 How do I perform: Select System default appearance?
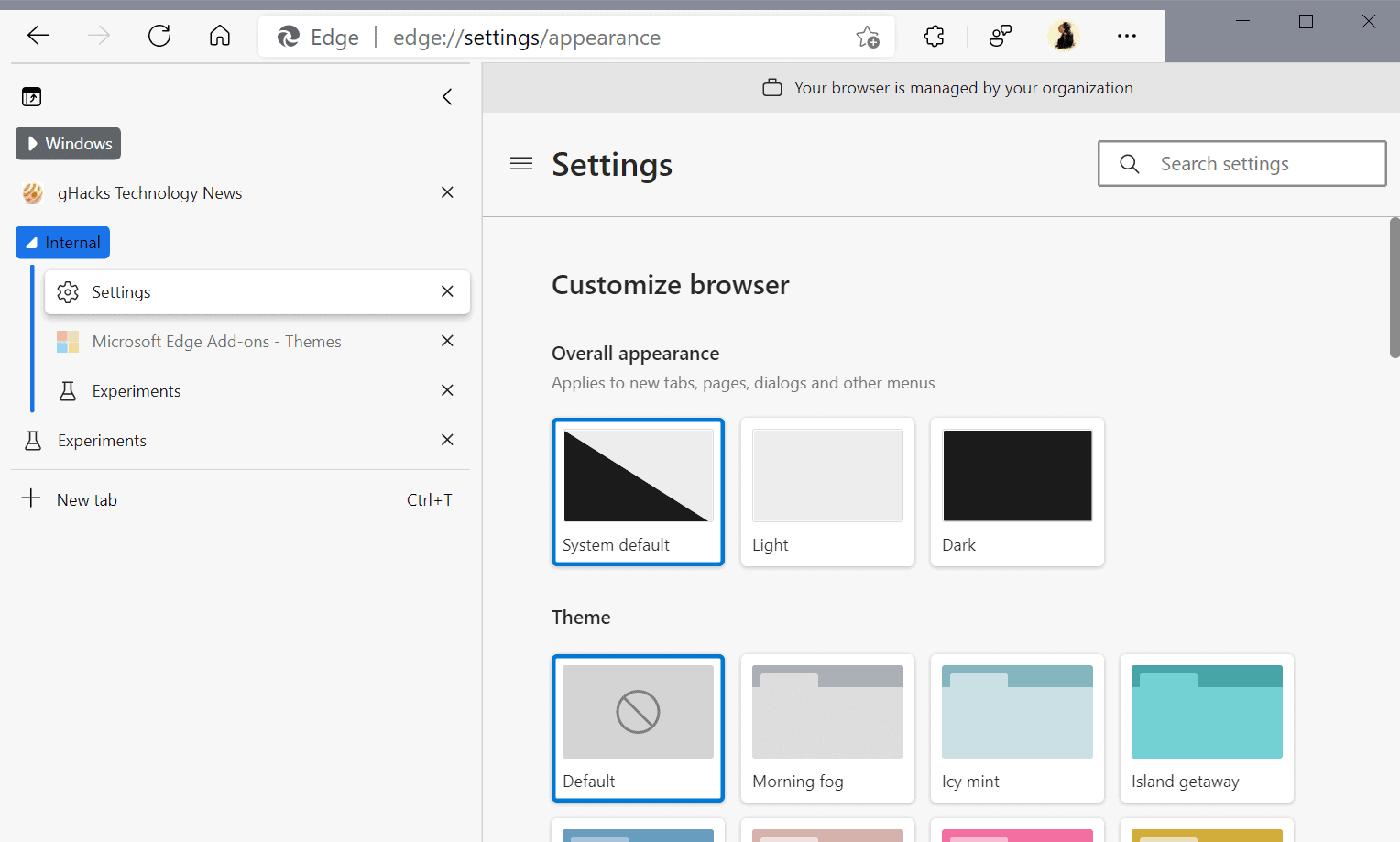pyautogui.click(x=638, y=492)
